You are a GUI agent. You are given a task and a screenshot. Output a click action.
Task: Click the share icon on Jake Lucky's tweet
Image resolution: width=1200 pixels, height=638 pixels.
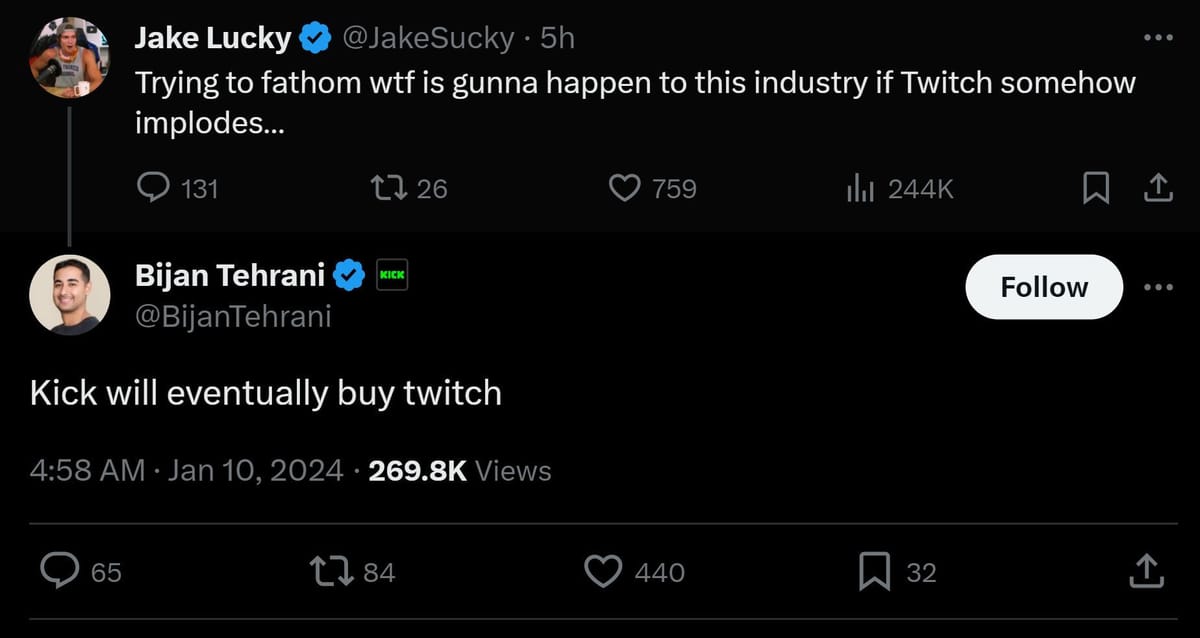1158,187
